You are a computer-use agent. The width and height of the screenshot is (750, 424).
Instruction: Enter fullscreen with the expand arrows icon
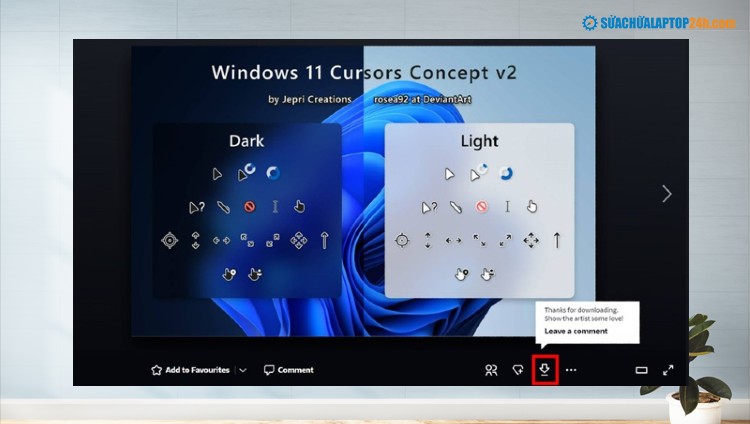668,370
